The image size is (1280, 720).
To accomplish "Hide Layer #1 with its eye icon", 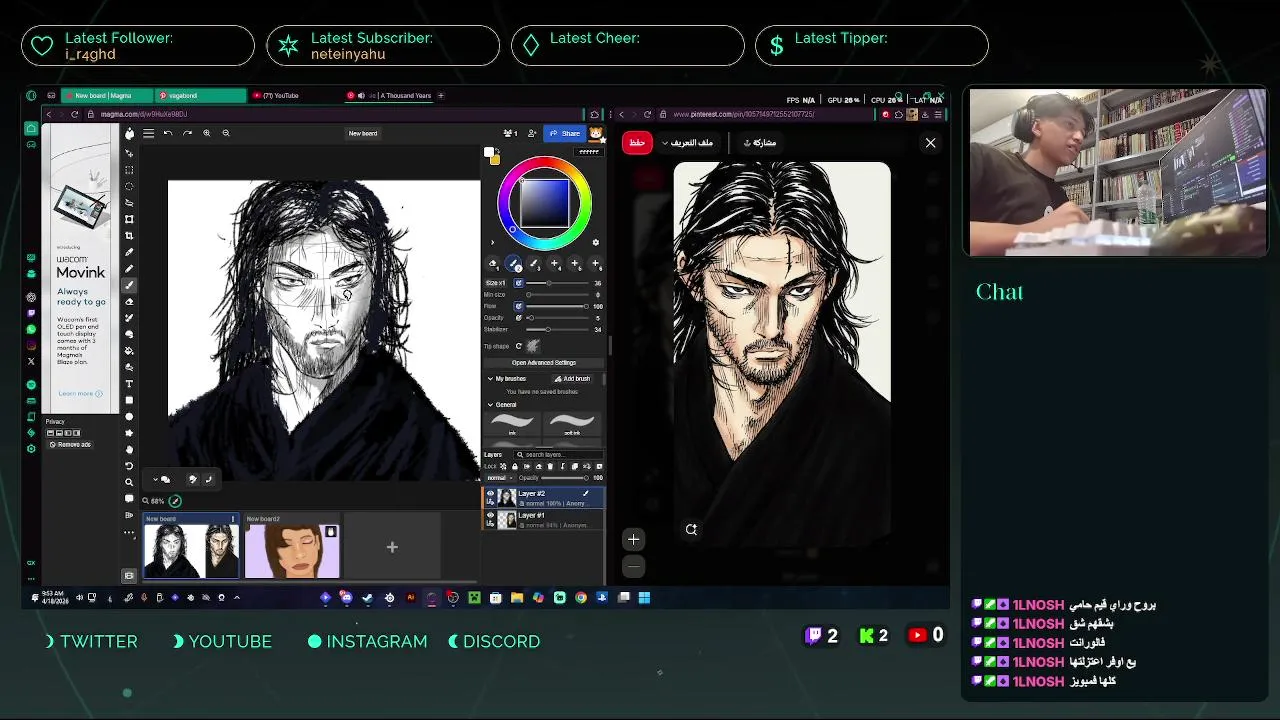I will coord(491,516).
